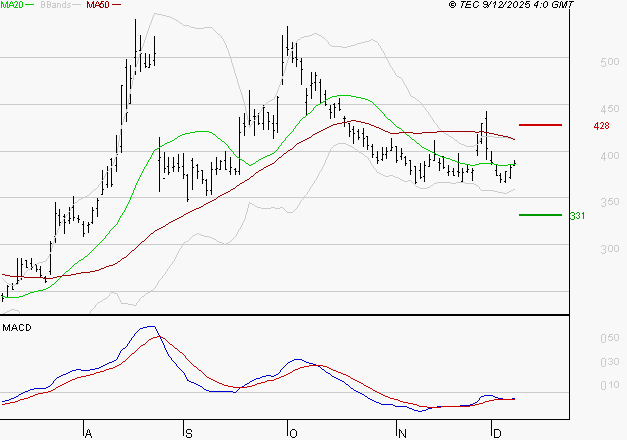Click the red 428 resistance value
This screenshot has width=627, height=440.
pyautogui.click(x=601, y=126)
